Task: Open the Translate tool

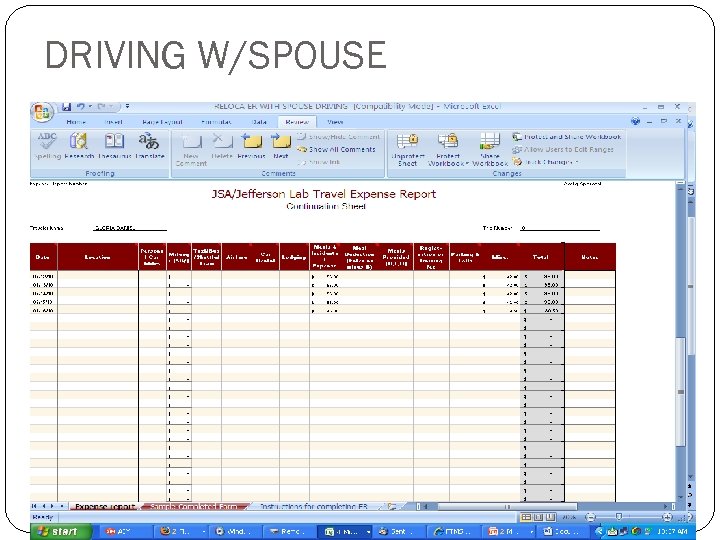Action: (x=149, y=146)
